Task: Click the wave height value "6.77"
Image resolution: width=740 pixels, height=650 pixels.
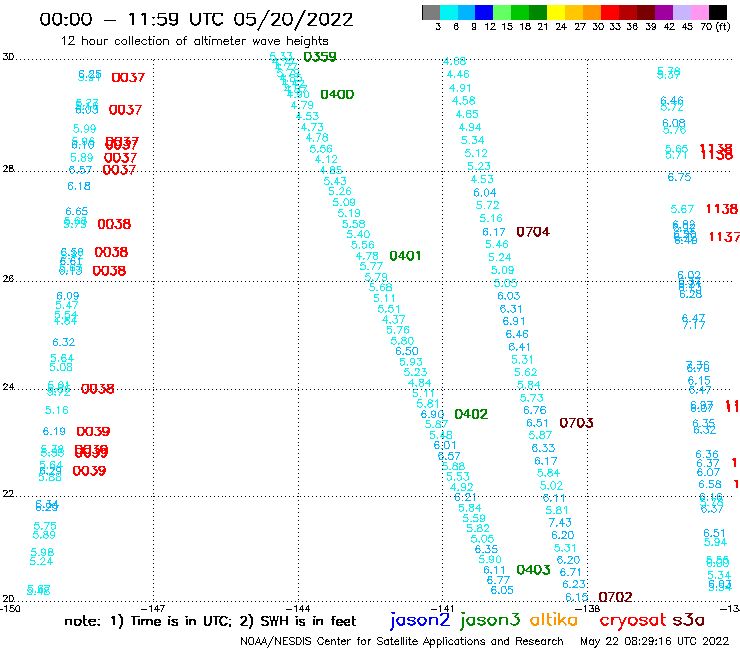Action: (x=498, y=580)
